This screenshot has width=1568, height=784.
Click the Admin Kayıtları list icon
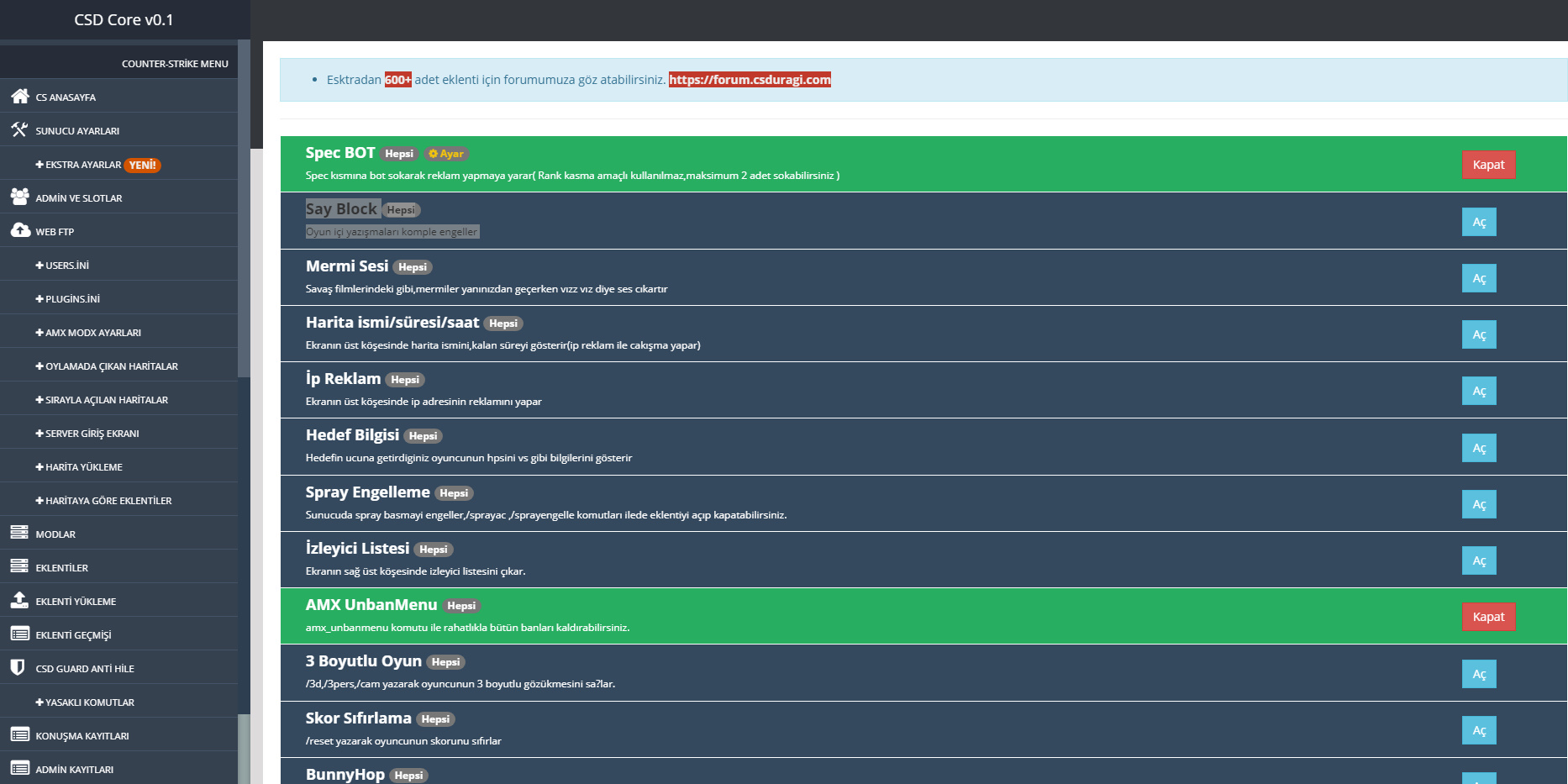[x=20, y=768]
